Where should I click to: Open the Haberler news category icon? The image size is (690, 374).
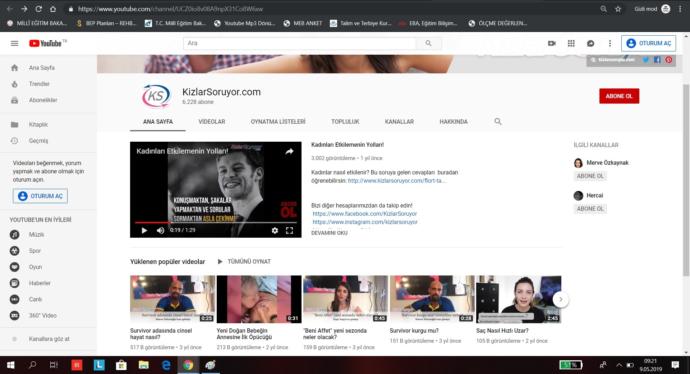15,283
